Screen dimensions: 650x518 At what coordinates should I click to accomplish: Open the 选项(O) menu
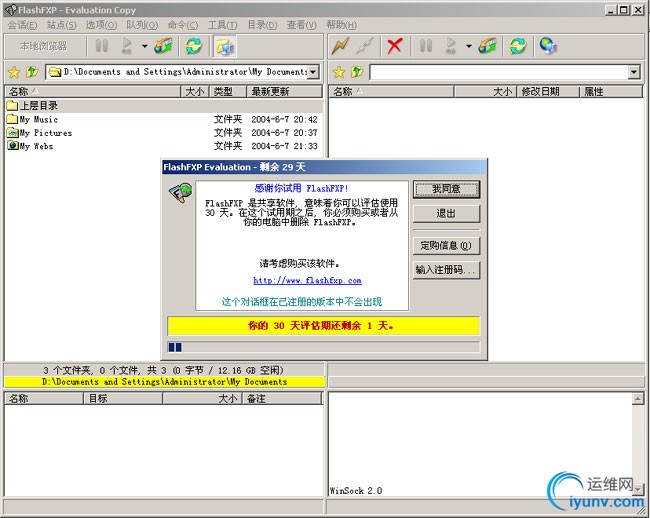click(x=101, y=25)
